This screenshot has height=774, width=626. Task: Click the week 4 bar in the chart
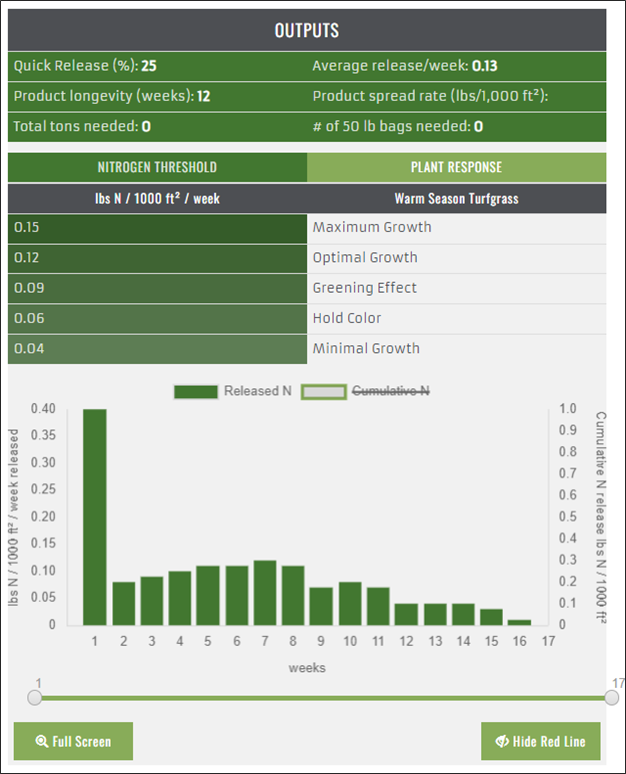(180, 598)
